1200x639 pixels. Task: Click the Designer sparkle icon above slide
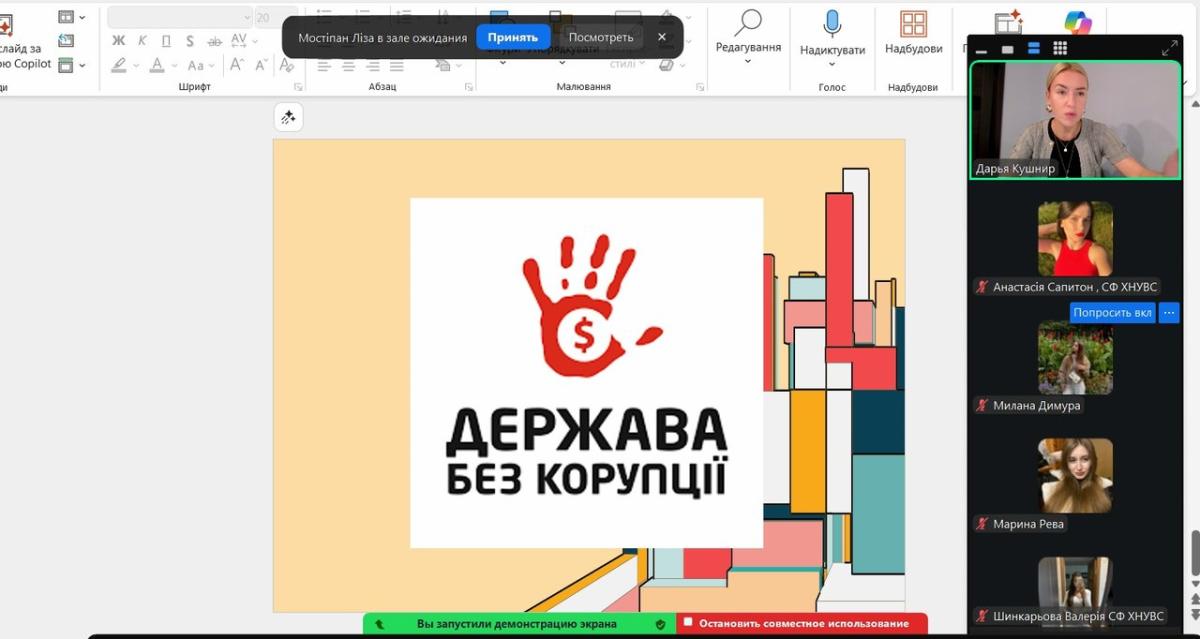click(288, 118)
